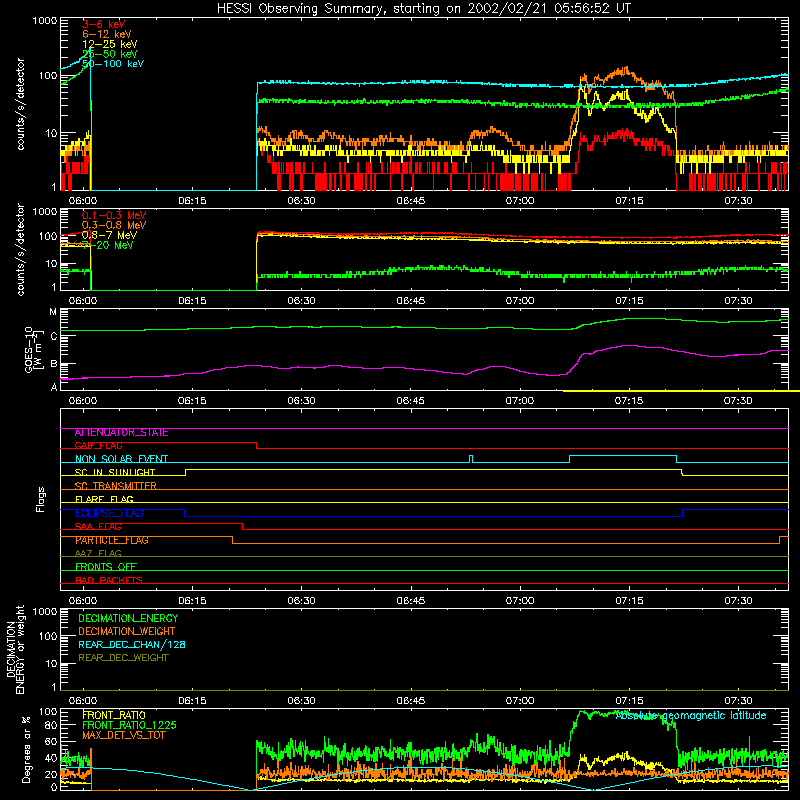Select the NON_SOLAR_EVENT flag label
Viewport: 800px width, 800px height.
pos(121,459)
